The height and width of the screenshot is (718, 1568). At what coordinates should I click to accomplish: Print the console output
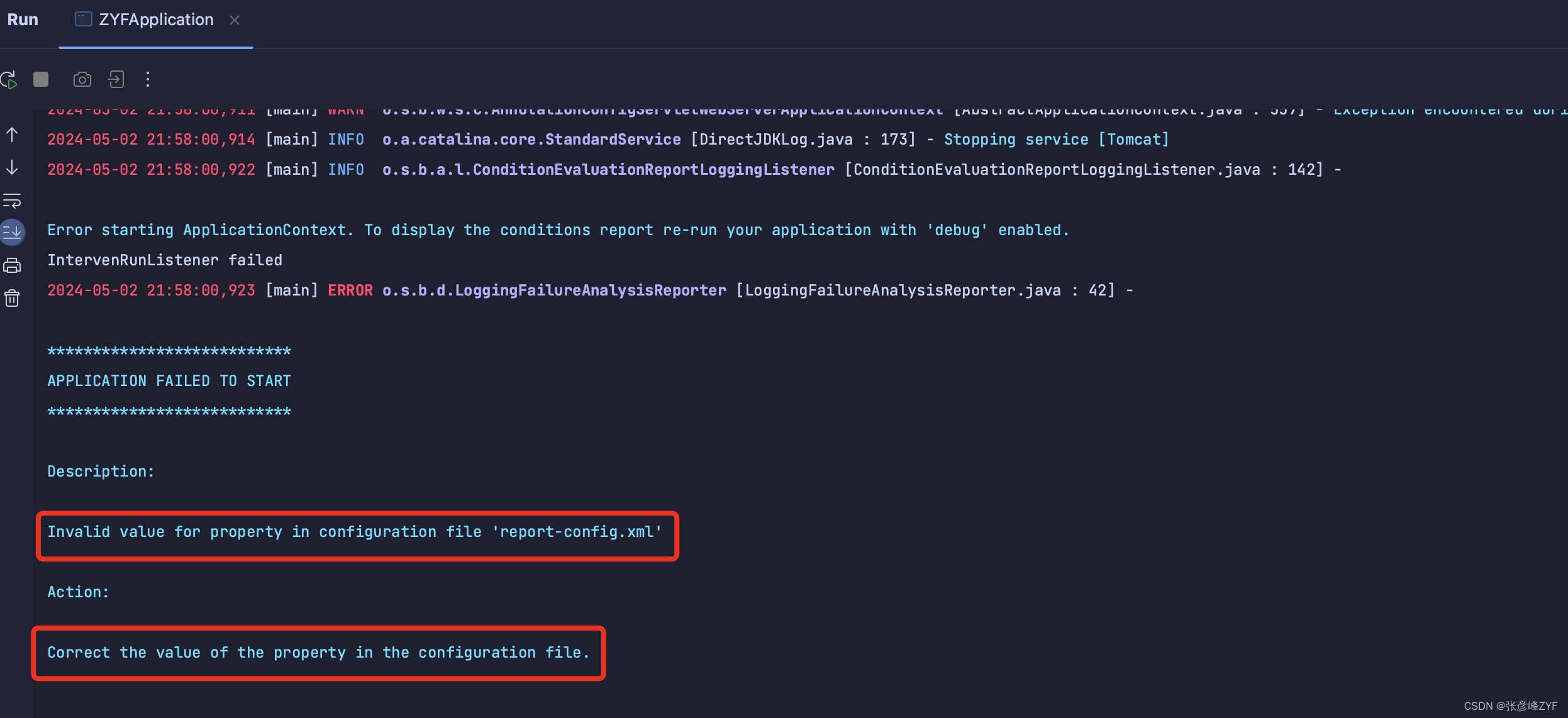point(12,265)
